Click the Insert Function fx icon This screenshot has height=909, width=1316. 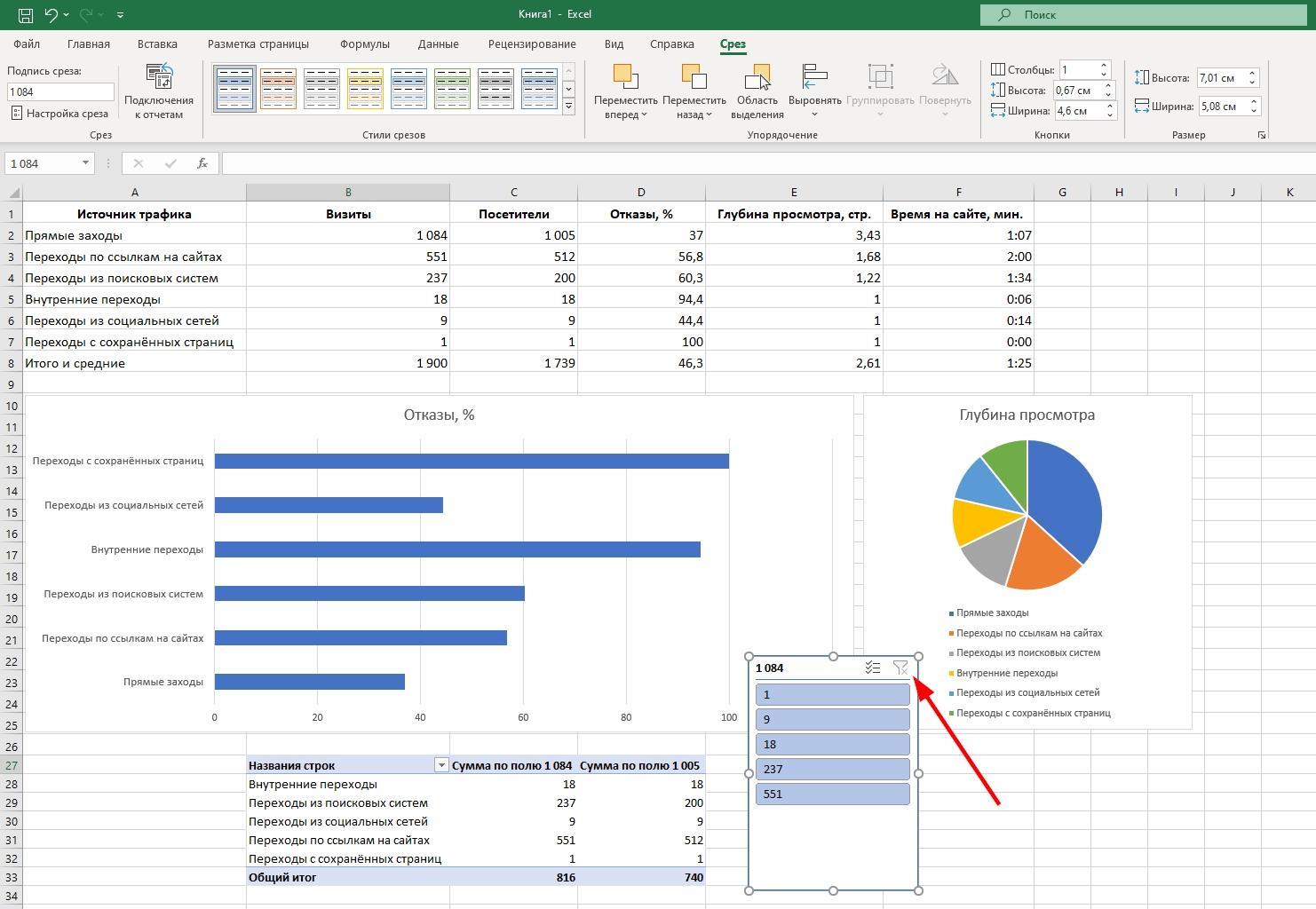tap(202, 163)
